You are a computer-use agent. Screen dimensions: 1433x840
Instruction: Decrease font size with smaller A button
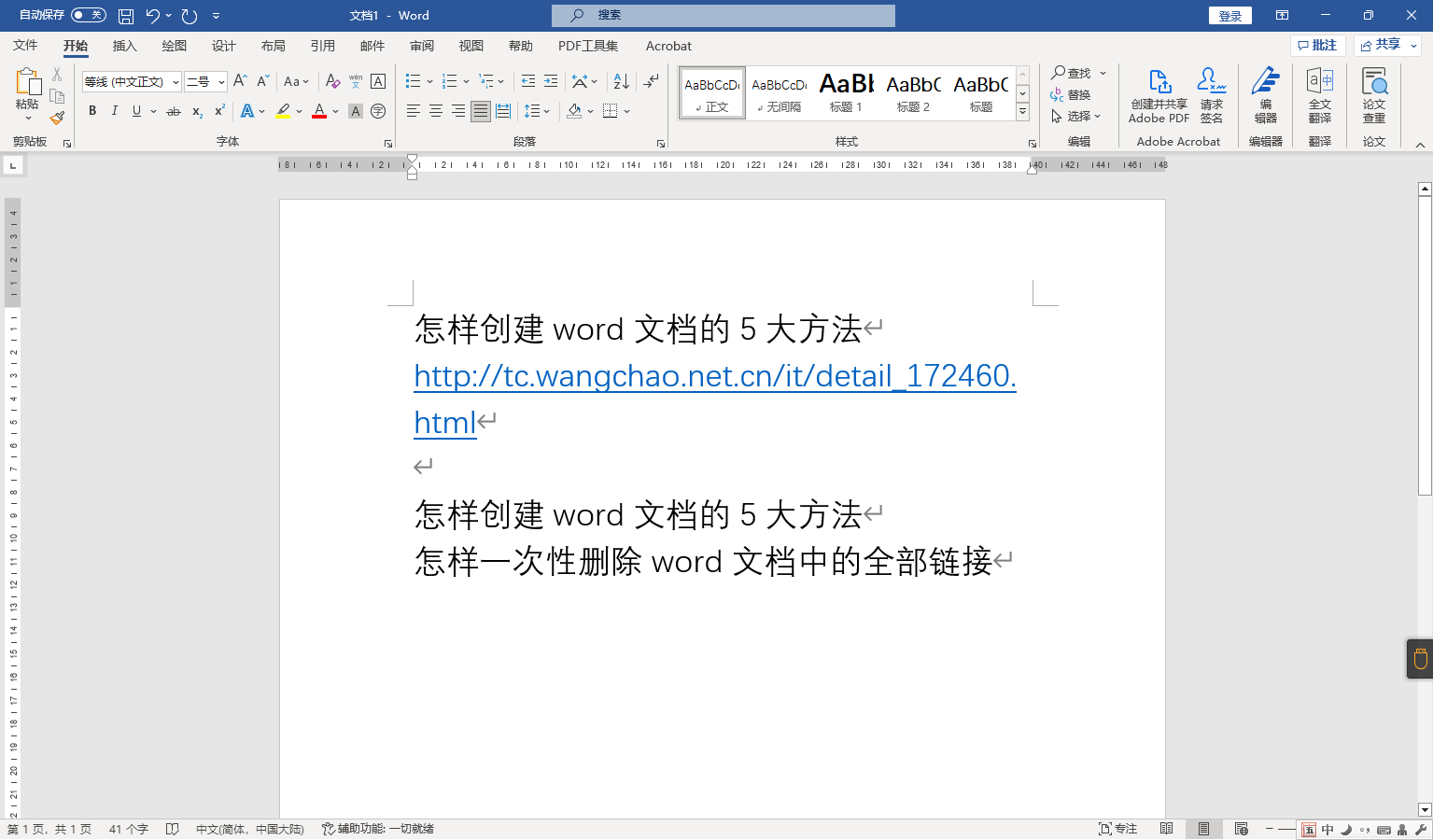[263, 81]
